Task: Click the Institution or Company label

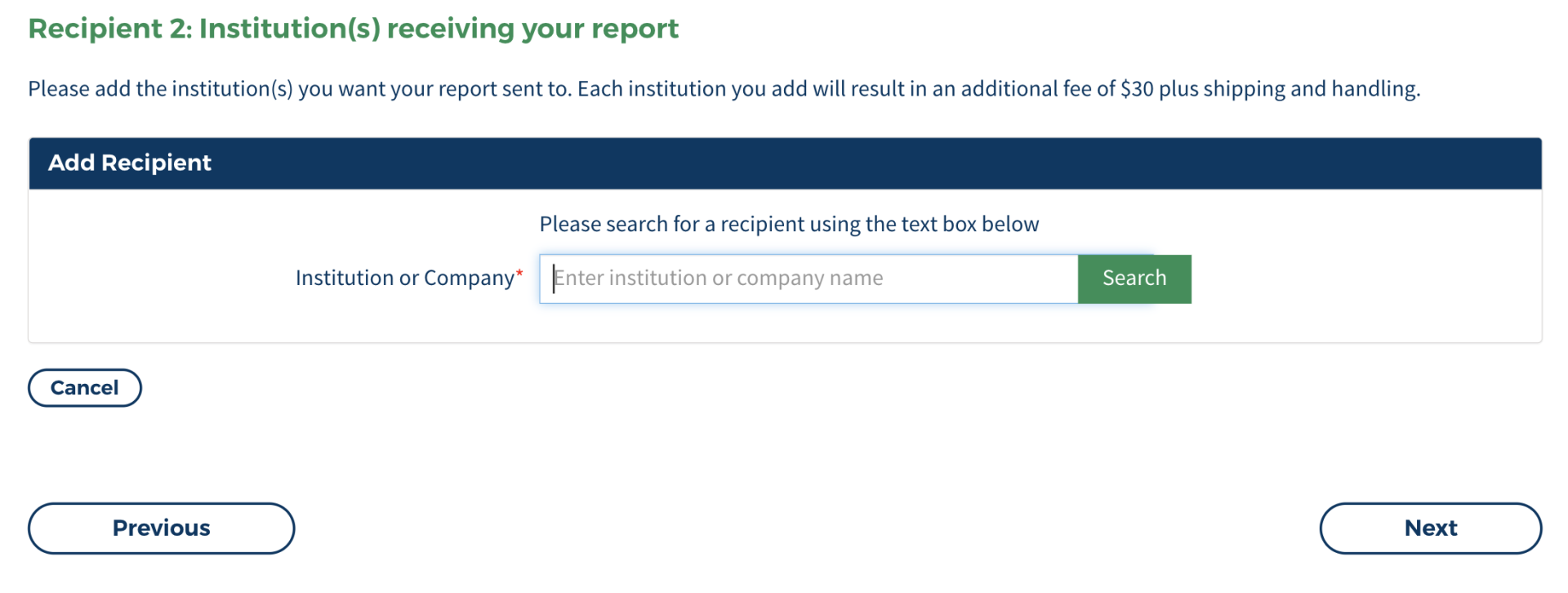Action: [404, 279]
